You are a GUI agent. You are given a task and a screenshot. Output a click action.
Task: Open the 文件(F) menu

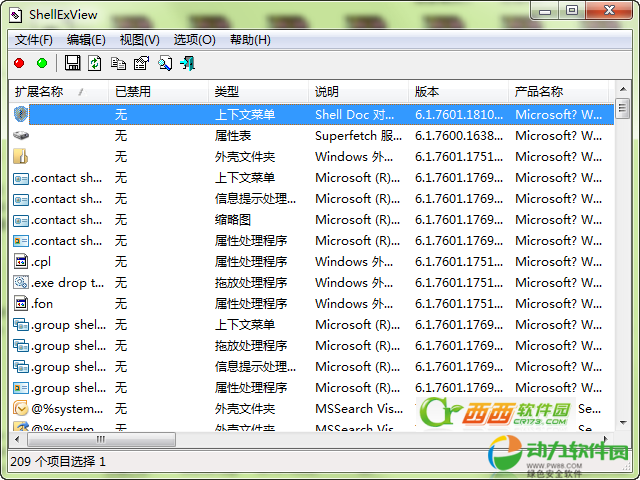point(34,40)
